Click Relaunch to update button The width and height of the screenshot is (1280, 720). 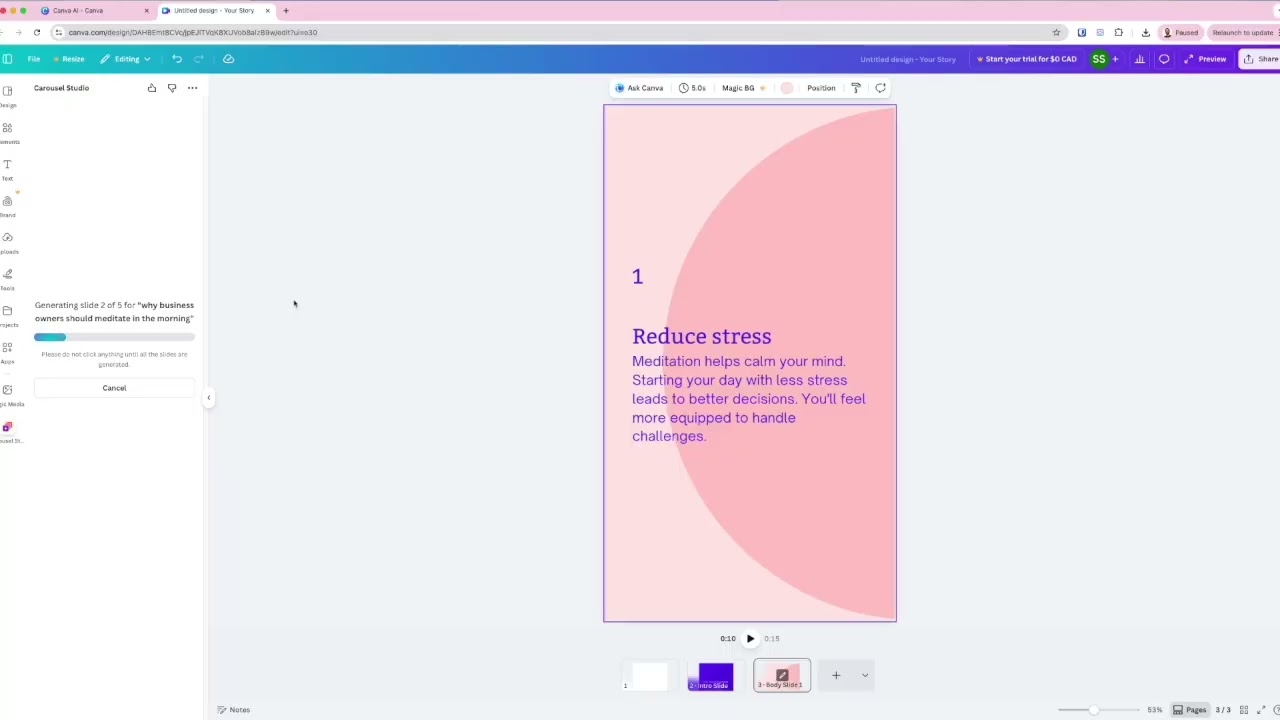coord(1245,32)
